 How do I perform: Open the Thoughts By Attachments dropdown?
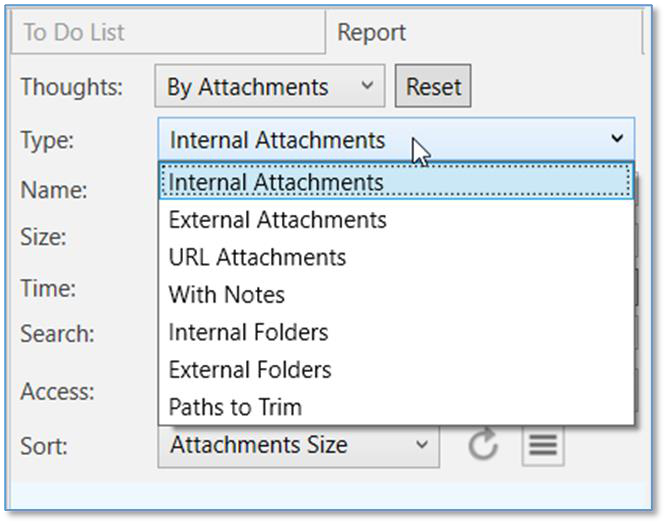point(269,87)
